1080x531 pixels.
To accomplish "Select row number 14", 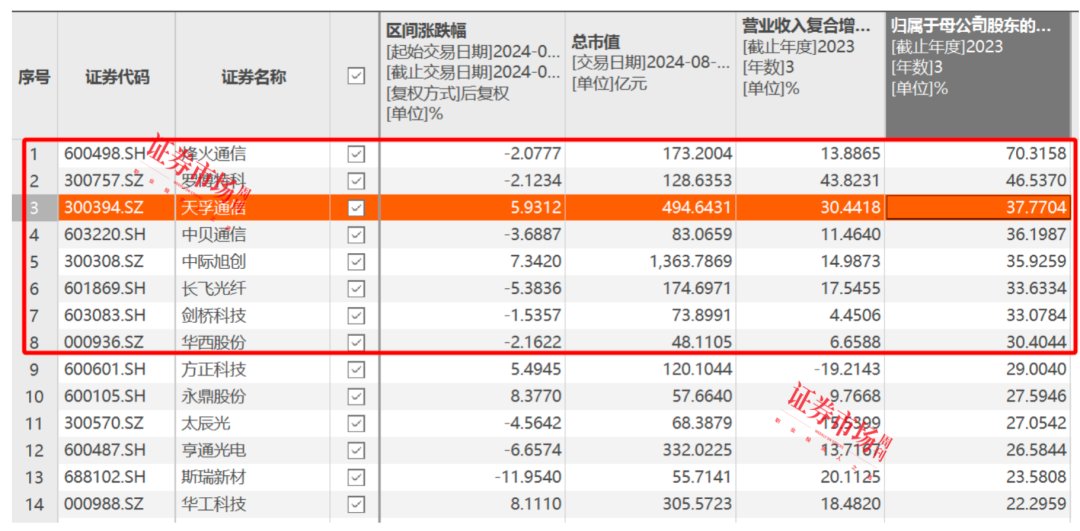I will click(x=36, y=505).
